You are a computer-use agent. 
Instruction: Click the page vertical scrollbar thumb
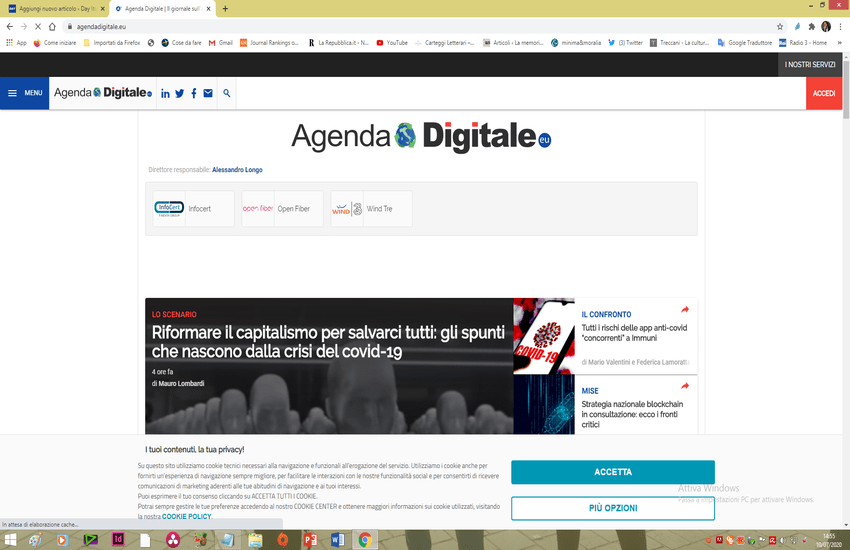coord(846,87)
